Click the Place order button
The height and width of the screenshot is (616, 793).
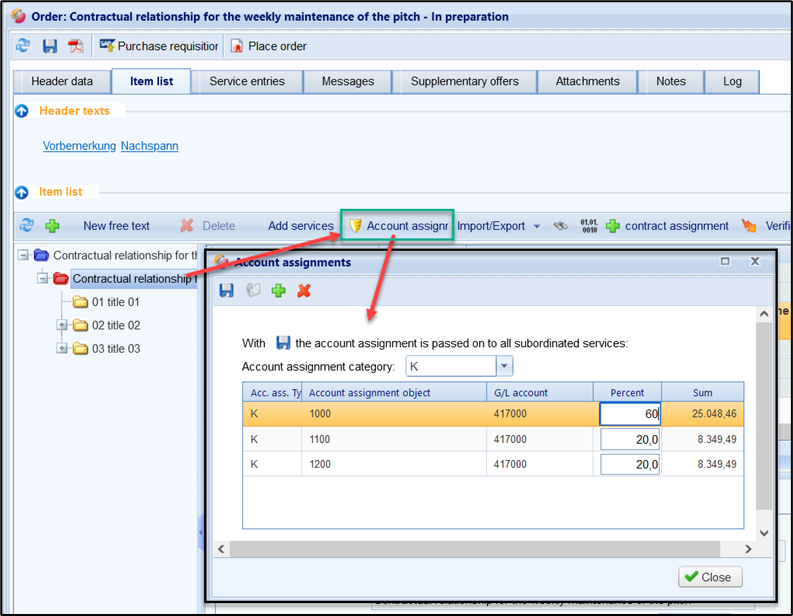pos(268,46)
